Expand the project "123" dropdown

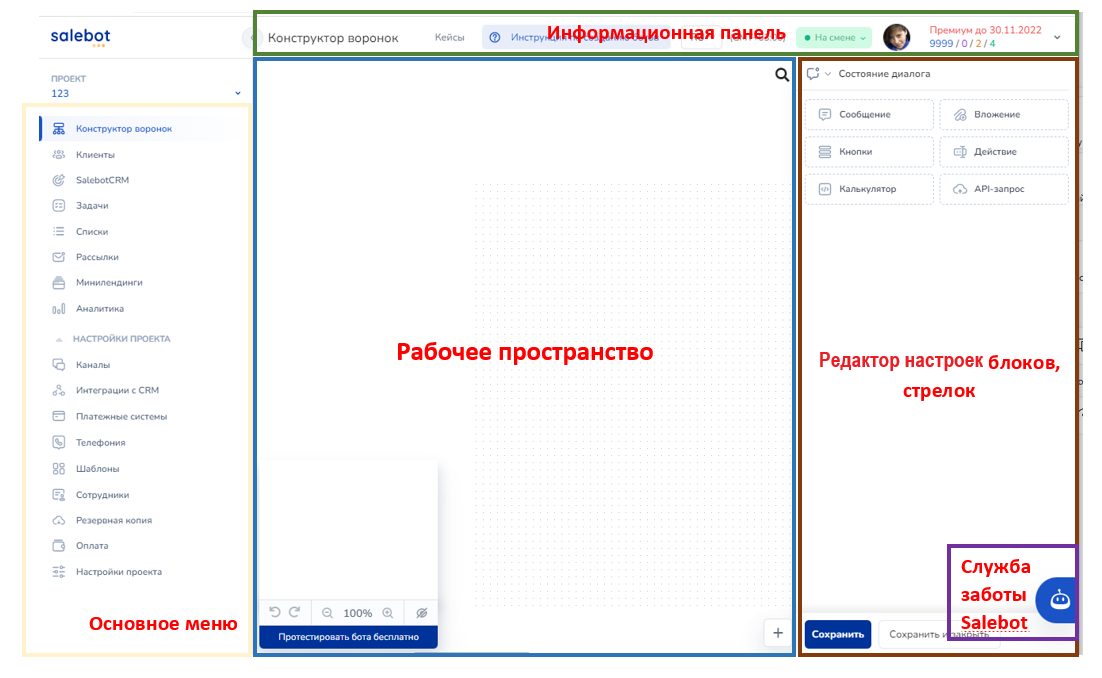click(237, 94)
